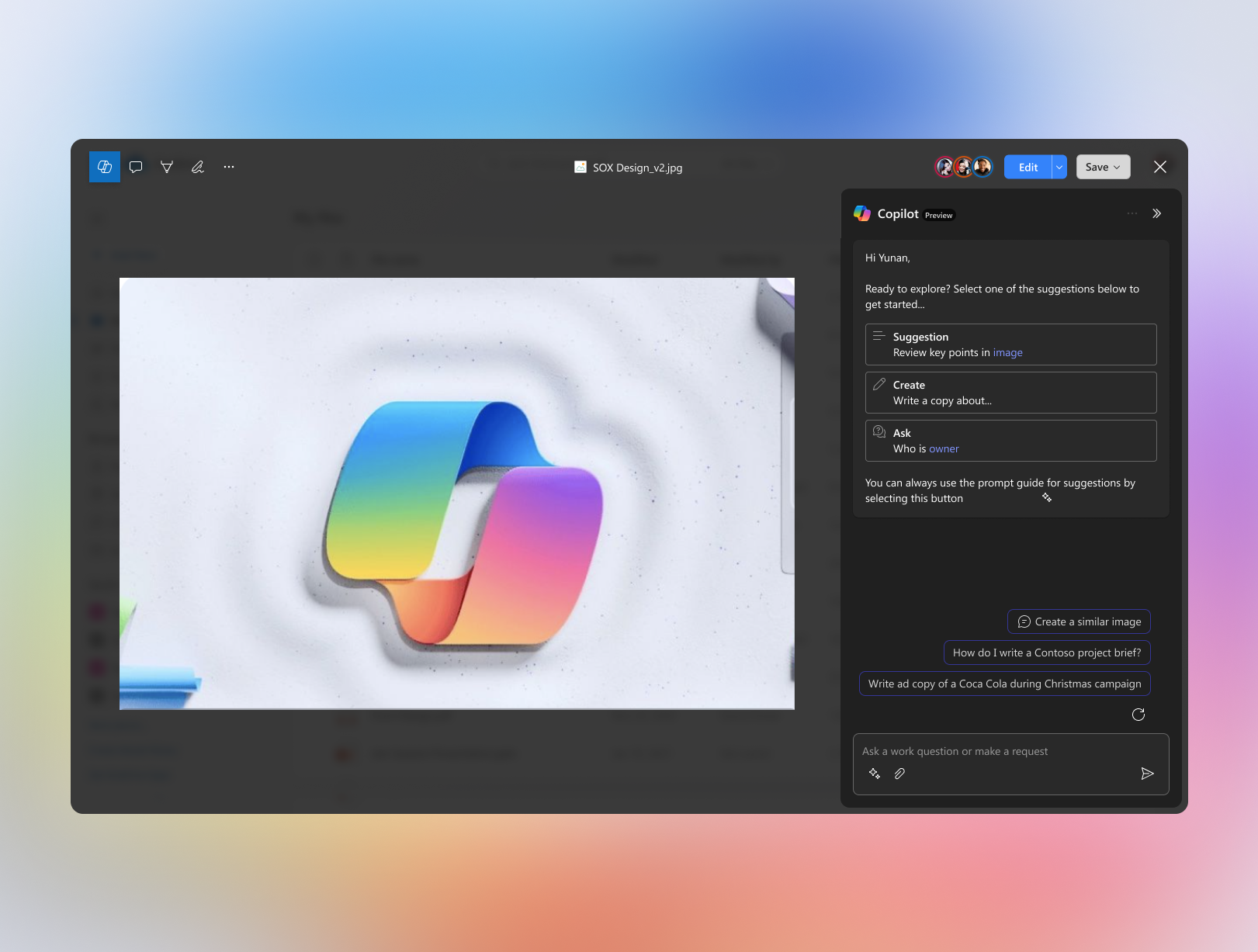Click the pencil icon on the Create card

pos(879,384)
